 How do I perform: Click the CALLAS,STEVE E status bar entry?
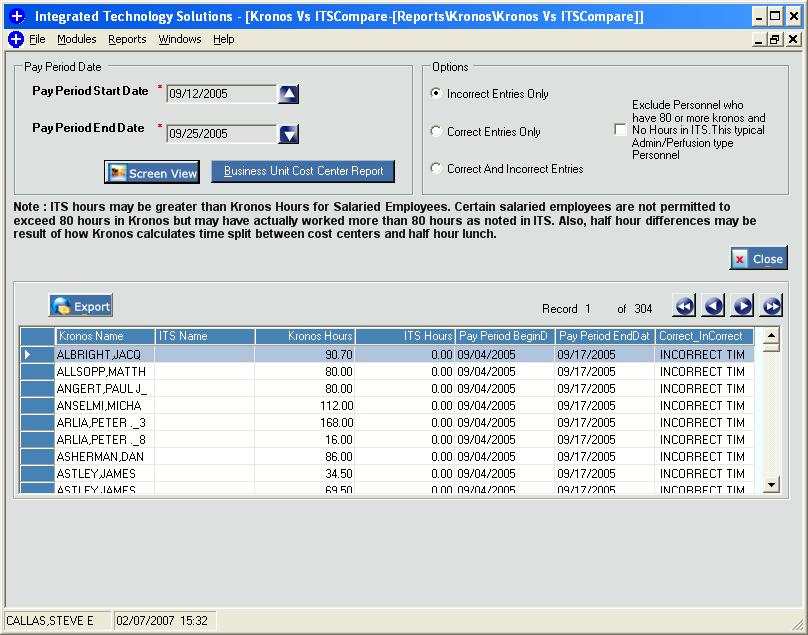point(57,621)
